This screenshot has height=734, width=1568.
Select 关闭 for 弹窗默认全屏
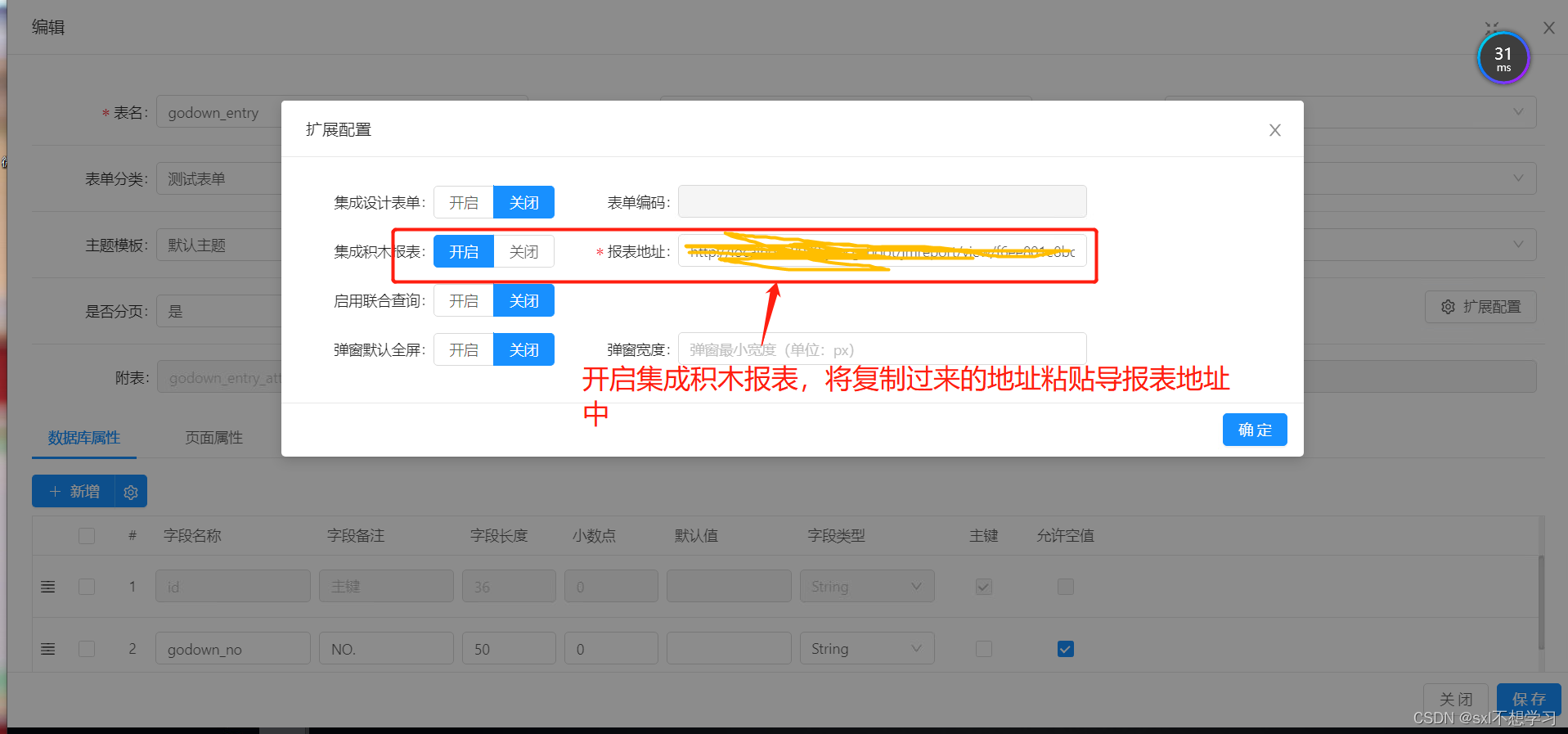click(x=524, y=349)
